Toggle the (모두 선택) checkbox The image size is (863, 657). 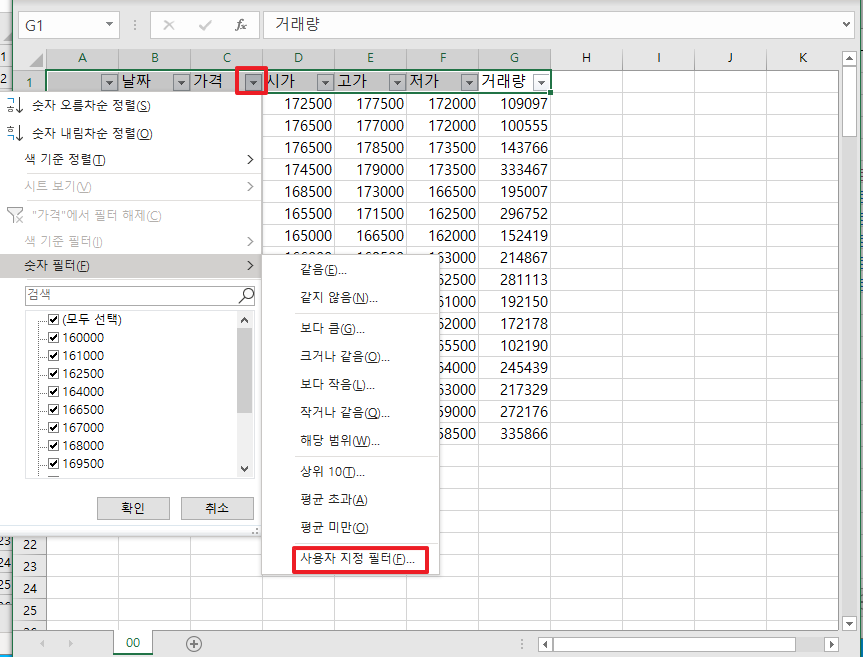tap(53, 319)
